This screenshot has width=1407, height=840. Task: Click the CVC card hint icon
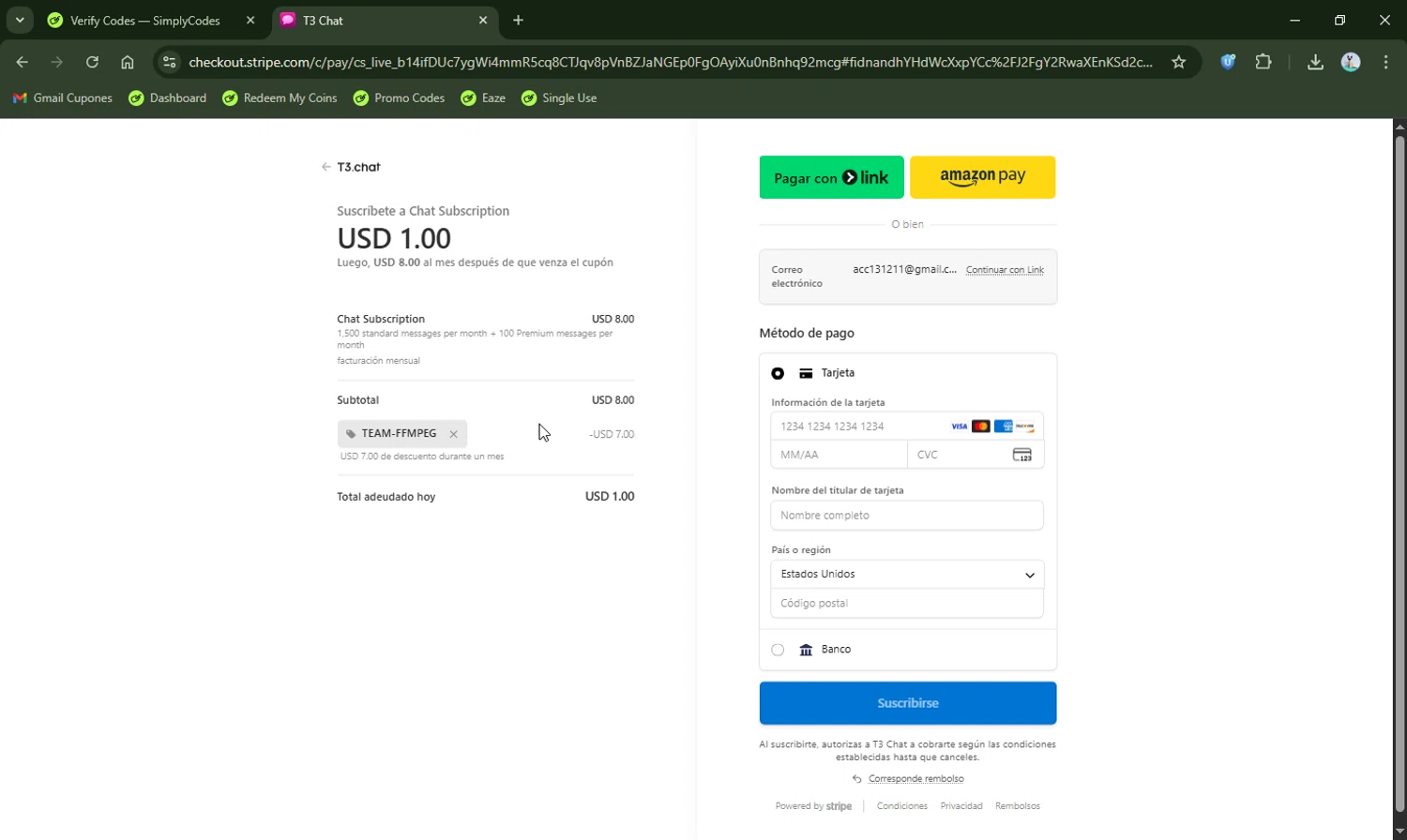(1022, 455)
